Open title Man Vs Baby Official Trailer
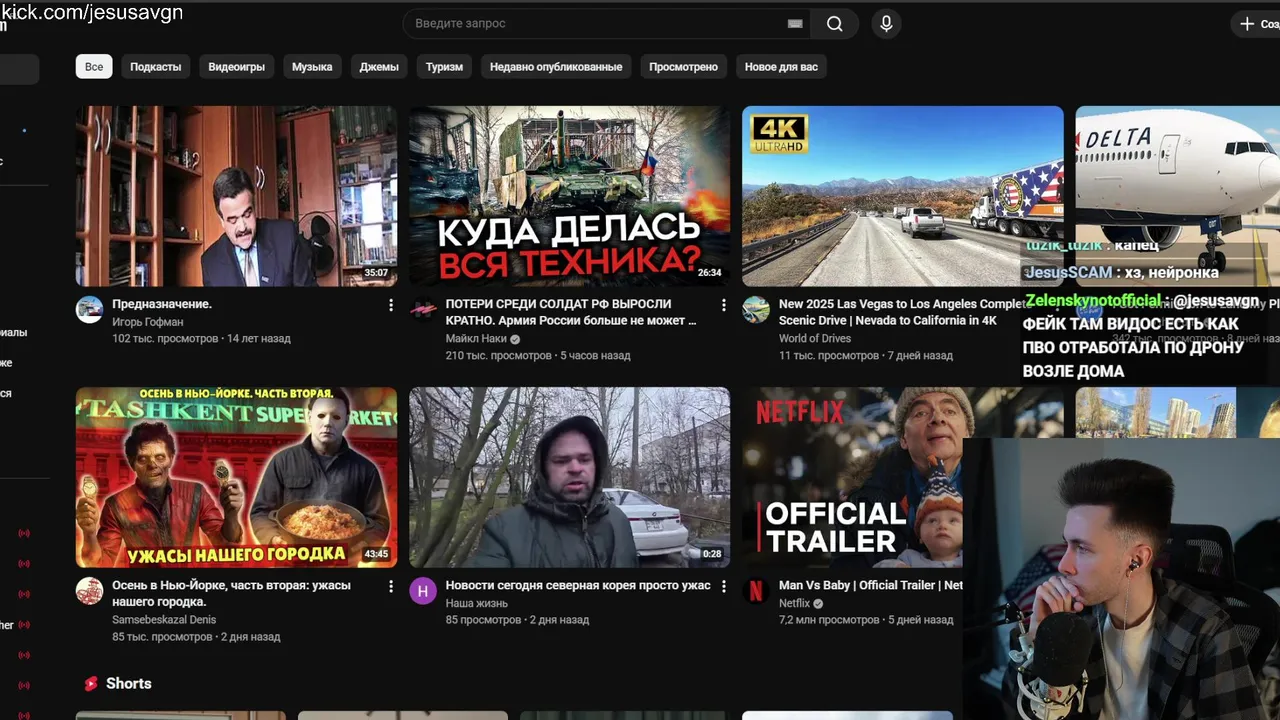 click(870, 585)
